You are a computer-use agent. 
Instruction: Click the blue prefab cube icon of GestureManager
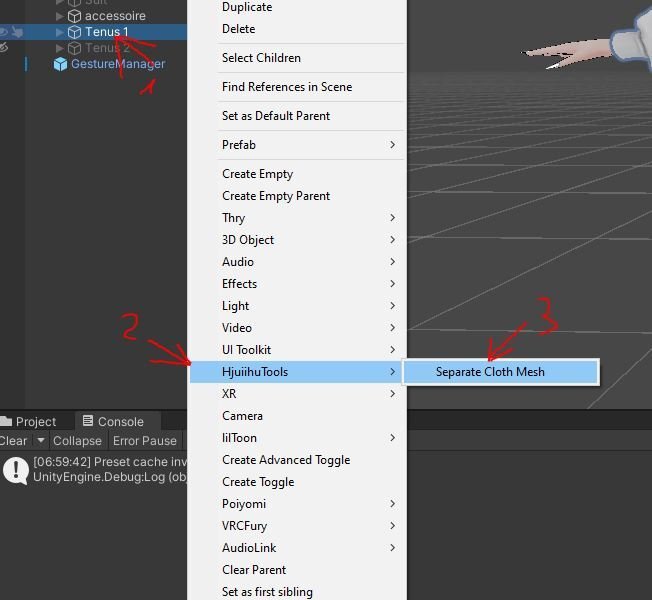point(60,64)
